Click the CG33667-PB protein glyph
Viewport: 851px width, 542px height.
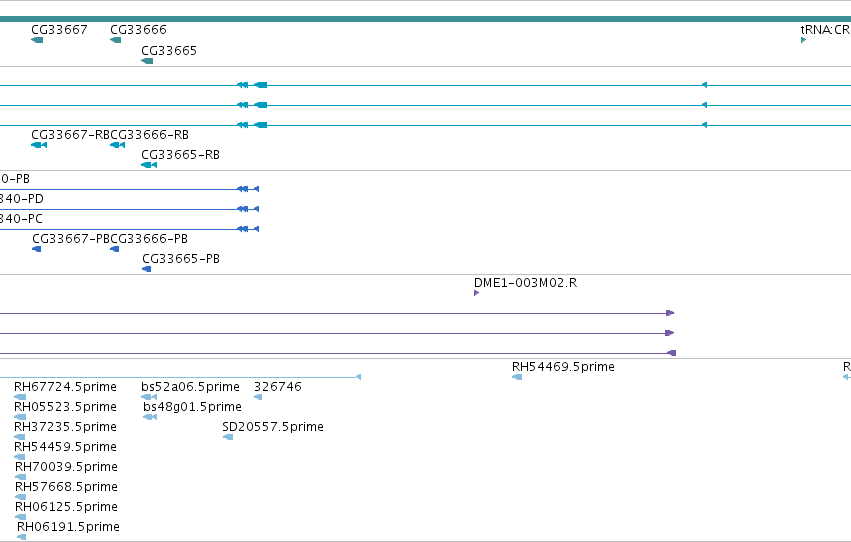click(37, 249)
